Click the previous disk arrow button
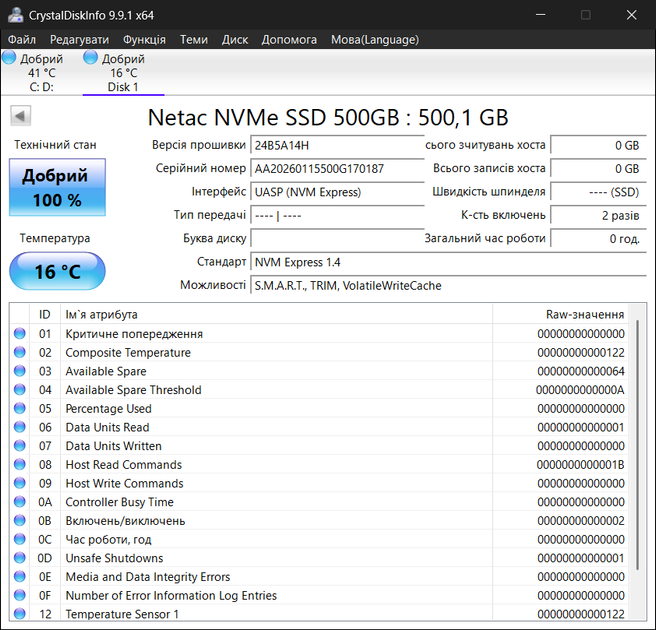The image size is (656, 630). click(x=20, y=116)
